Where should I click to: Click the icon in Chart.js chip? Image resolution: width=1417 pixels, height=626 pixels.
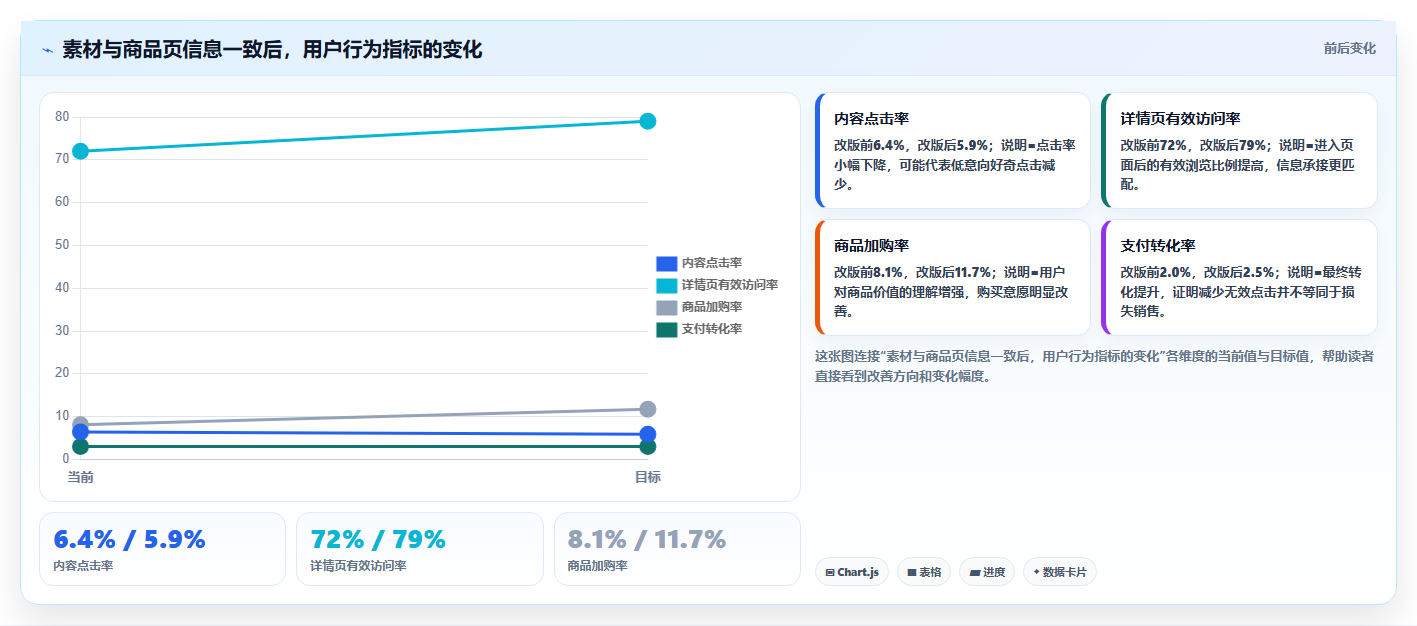pyautogui.click(x=830, y=573)
